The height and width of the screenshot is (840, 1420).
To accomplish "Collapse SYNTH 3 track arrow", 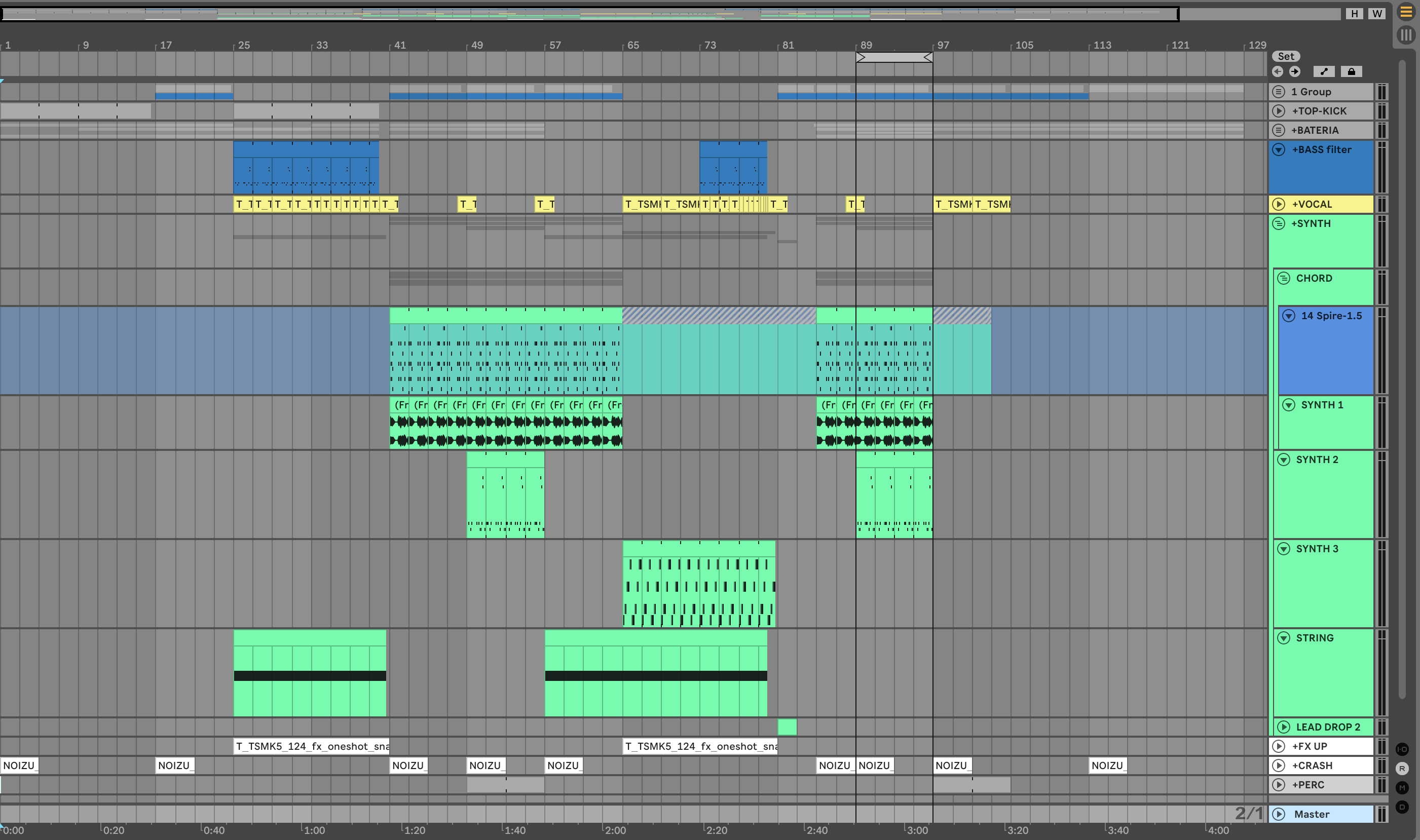I will click(x=1284, y=549).
